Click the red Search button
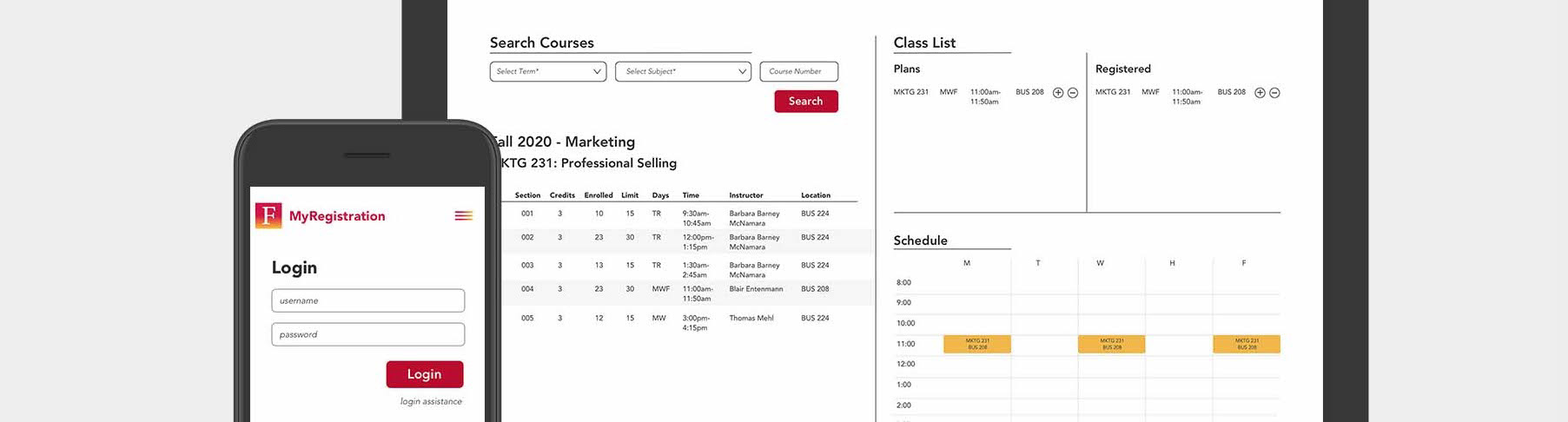 click(806, 102)
